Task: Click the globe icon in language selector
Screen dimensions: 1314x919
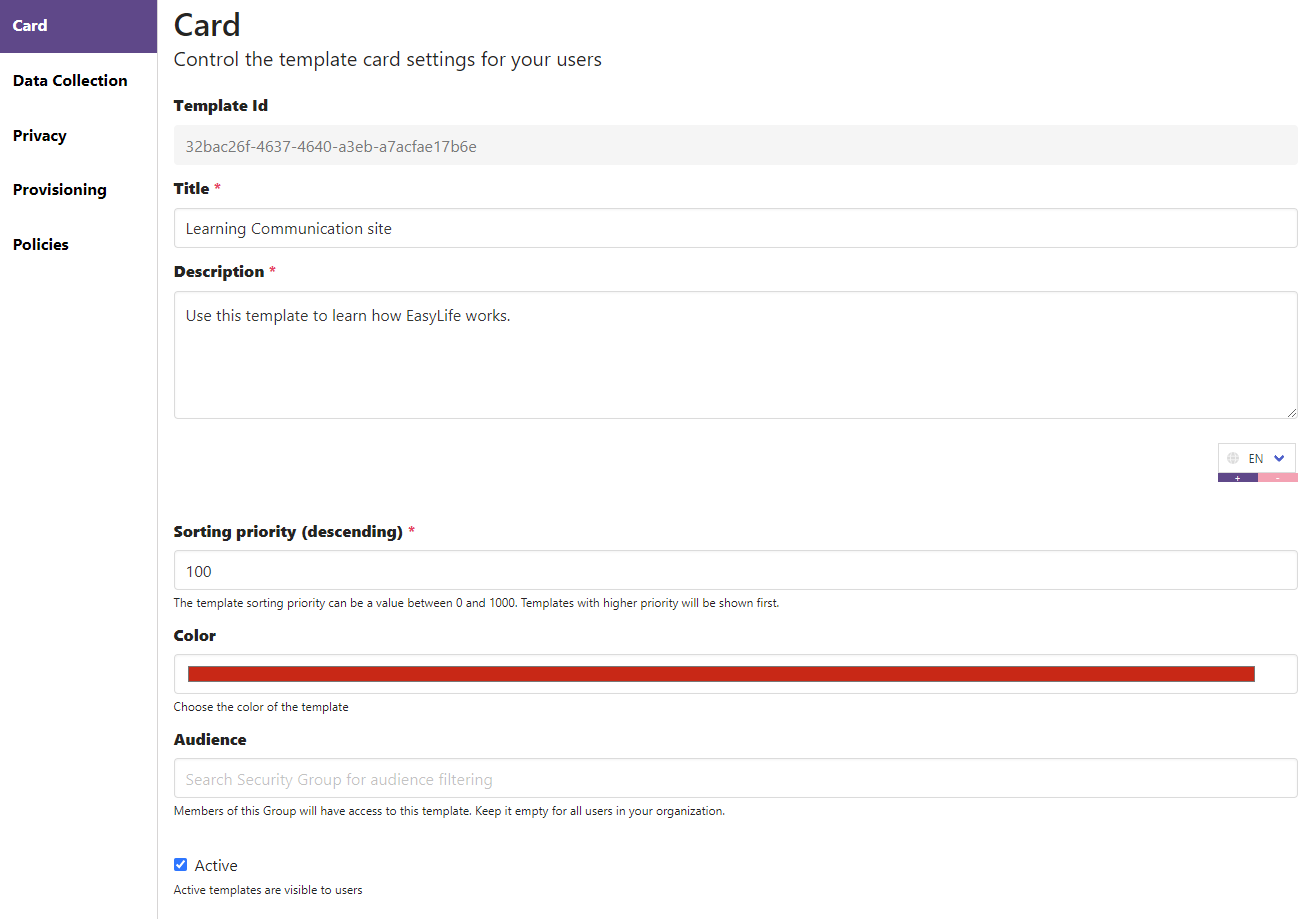Action: pyautogui.click(x=1233, y=458)
